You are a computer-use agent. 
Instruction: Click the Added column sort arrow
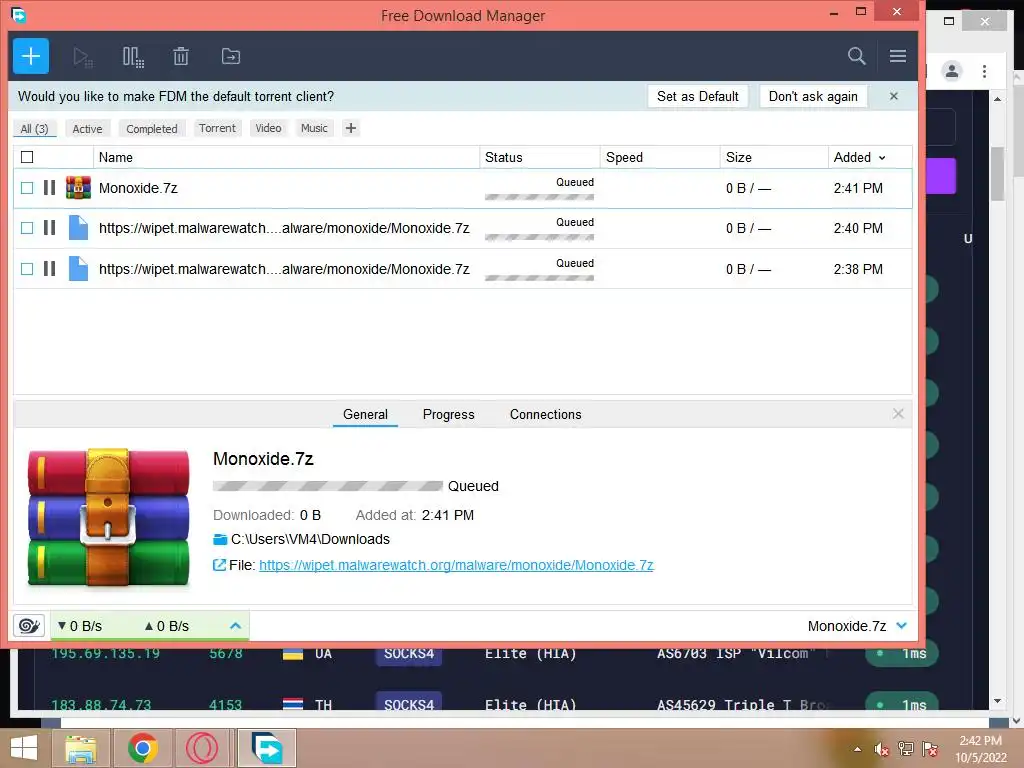[882, 158]
